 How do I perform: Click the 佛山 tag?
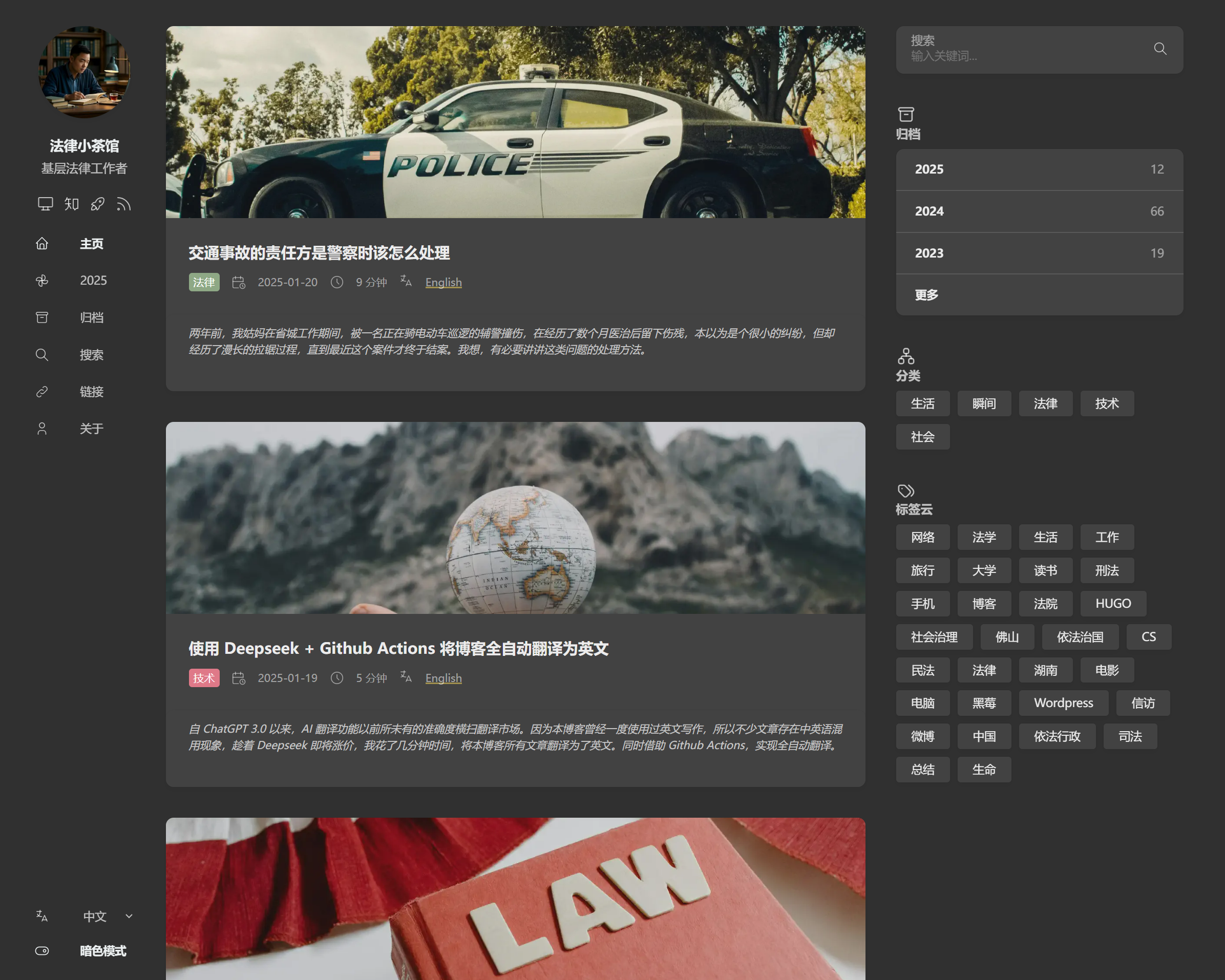(1007, 637)
